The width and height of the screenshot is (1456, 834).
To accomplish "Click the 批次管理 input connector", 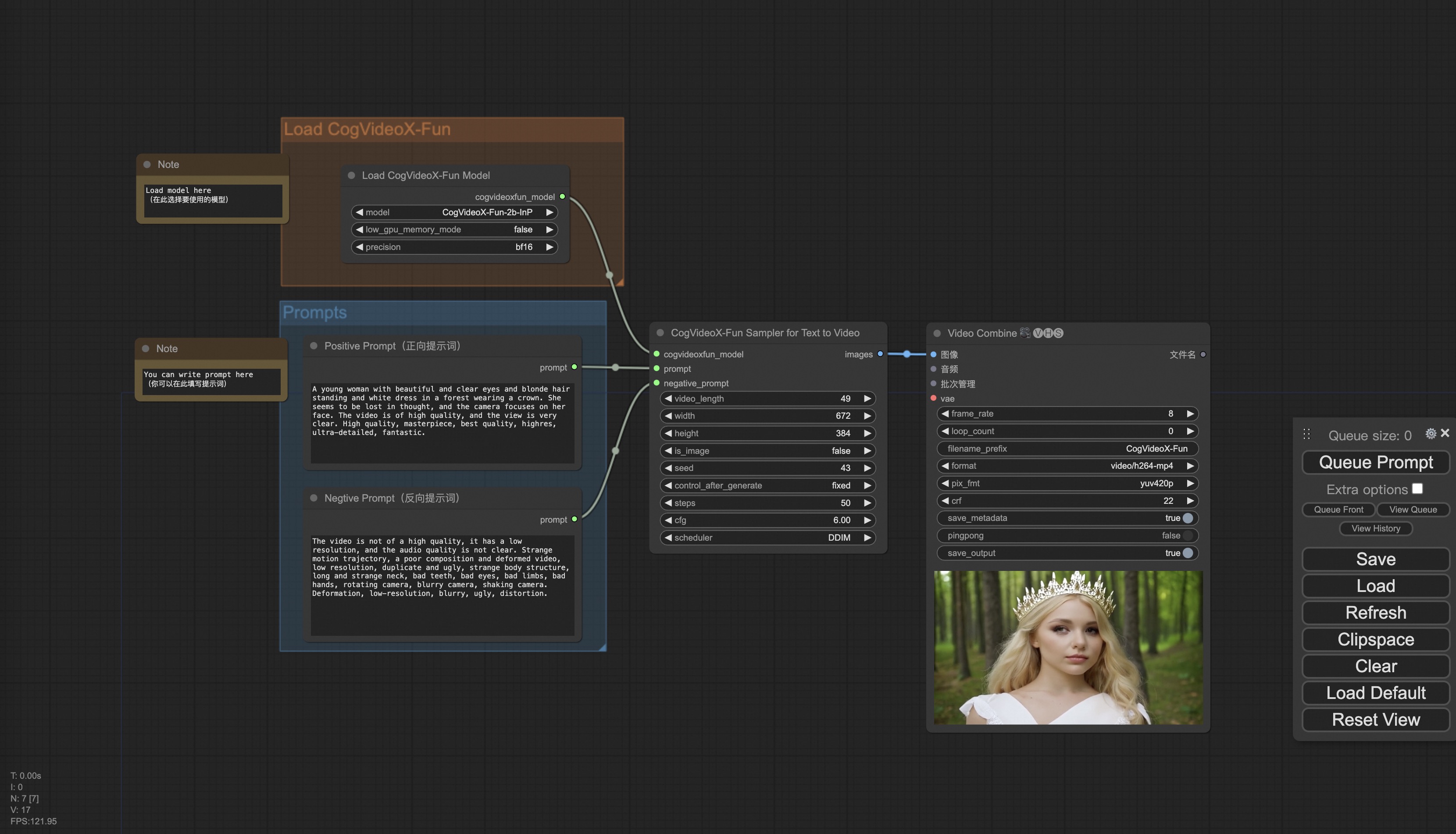I will (934, 384).
